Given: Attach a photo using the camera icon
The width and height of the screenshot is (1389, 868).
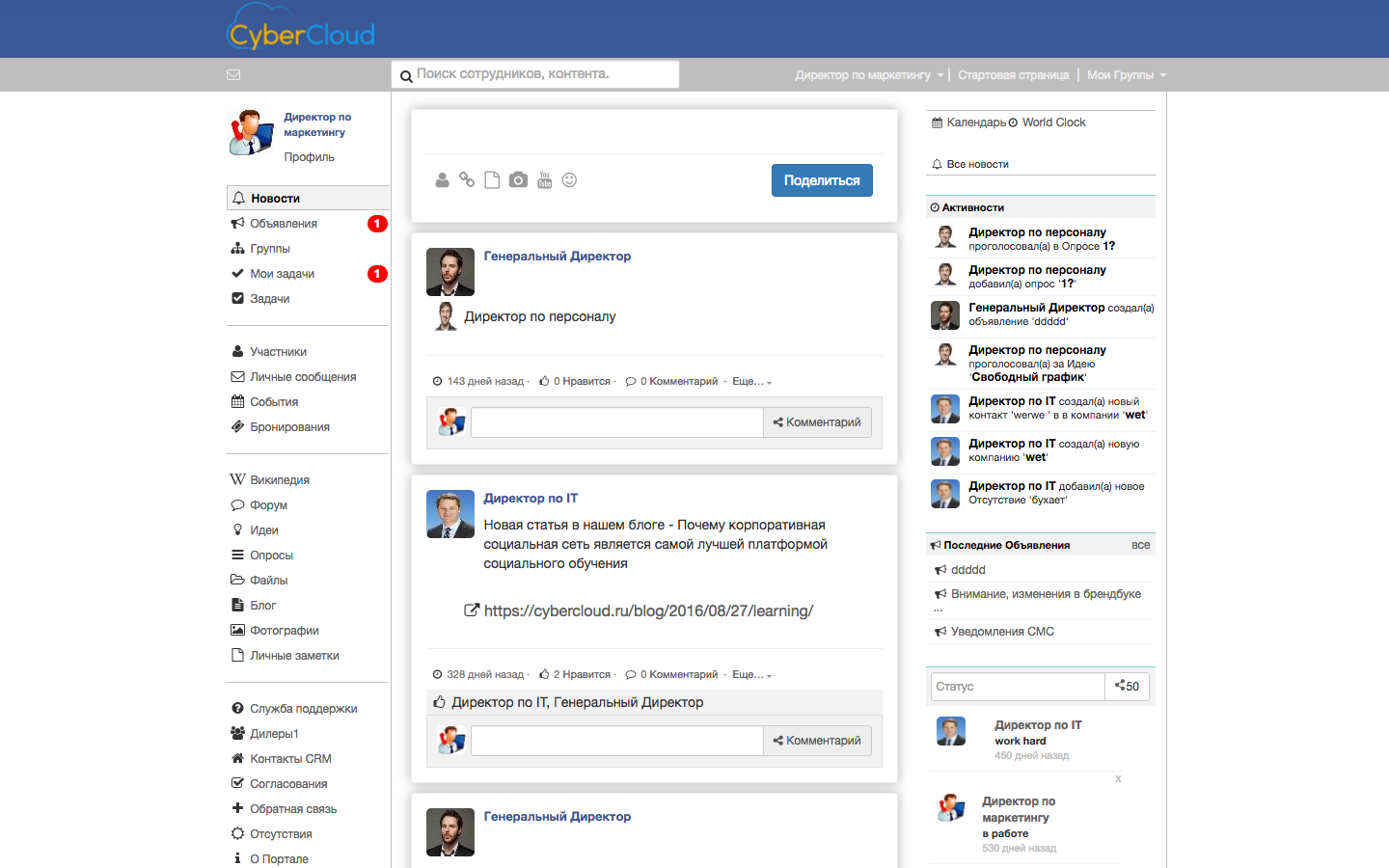Looking at the screenshot, I should 518,179.
